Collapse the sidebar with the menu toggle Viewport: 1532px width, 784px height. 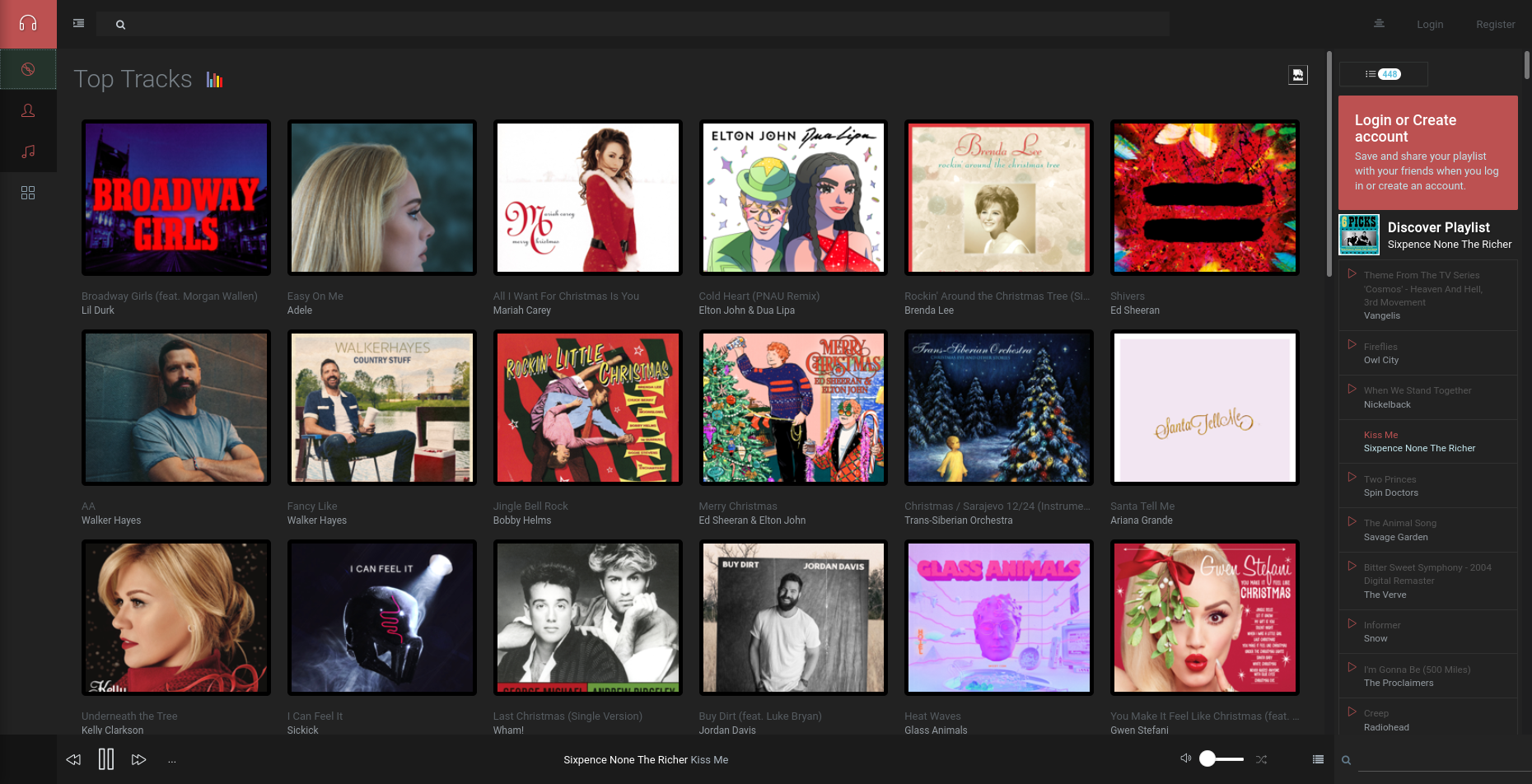coord(78,24)
